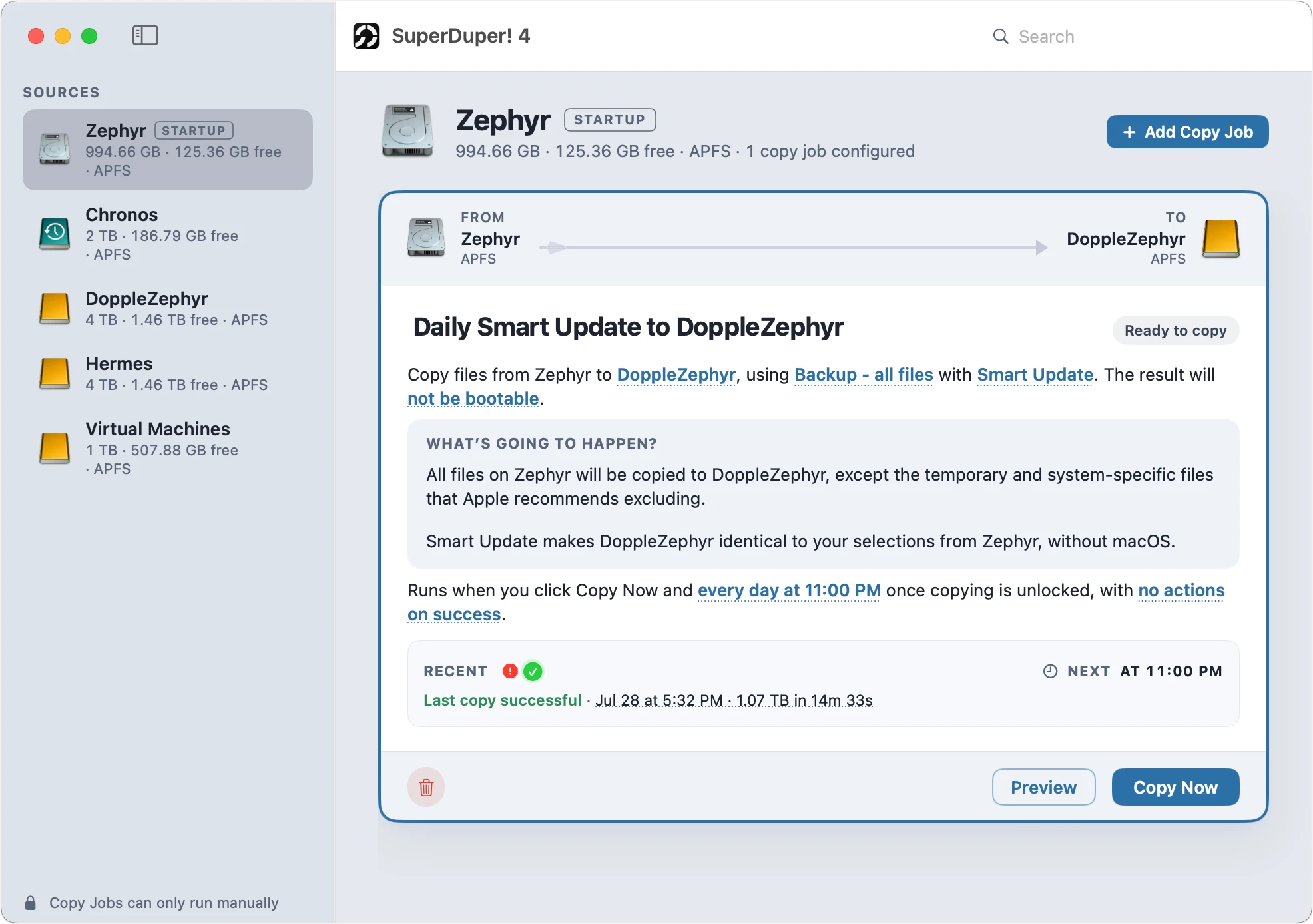
Task: Open the last copy details Jul 28 link
Action: [x=734, y=700]
